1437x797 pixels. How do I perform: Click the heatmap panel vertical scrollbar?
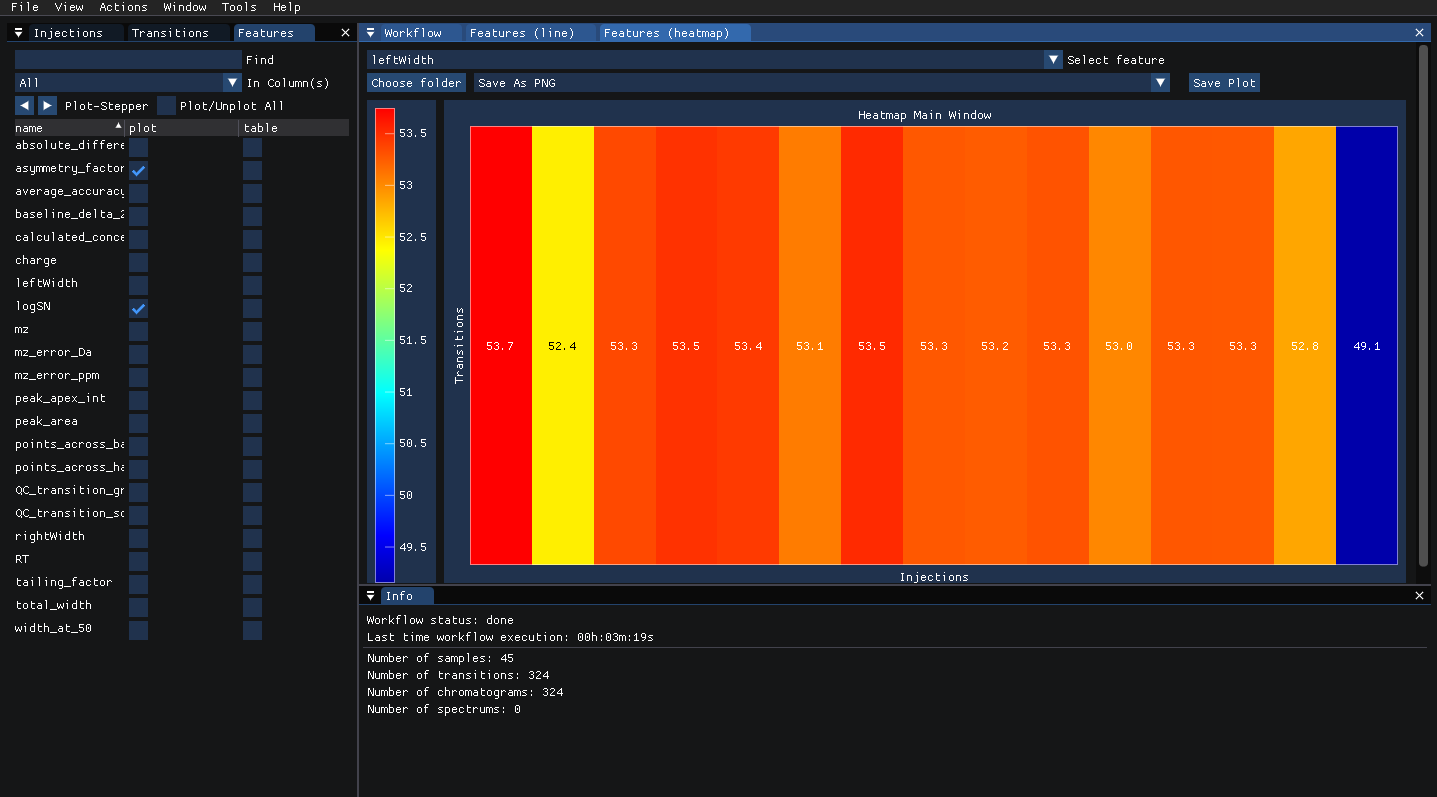tap(1424, 305)
